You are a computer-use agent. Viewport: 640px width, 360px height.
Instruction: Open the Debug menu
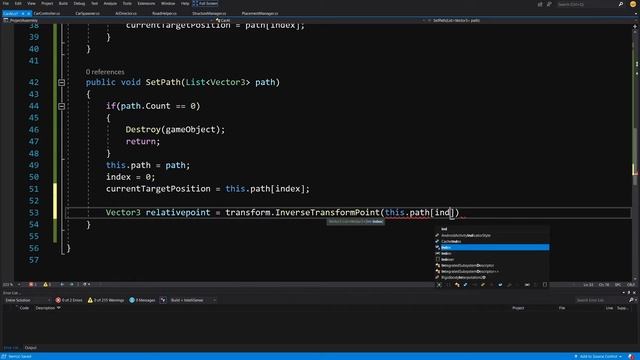(79, 3)
